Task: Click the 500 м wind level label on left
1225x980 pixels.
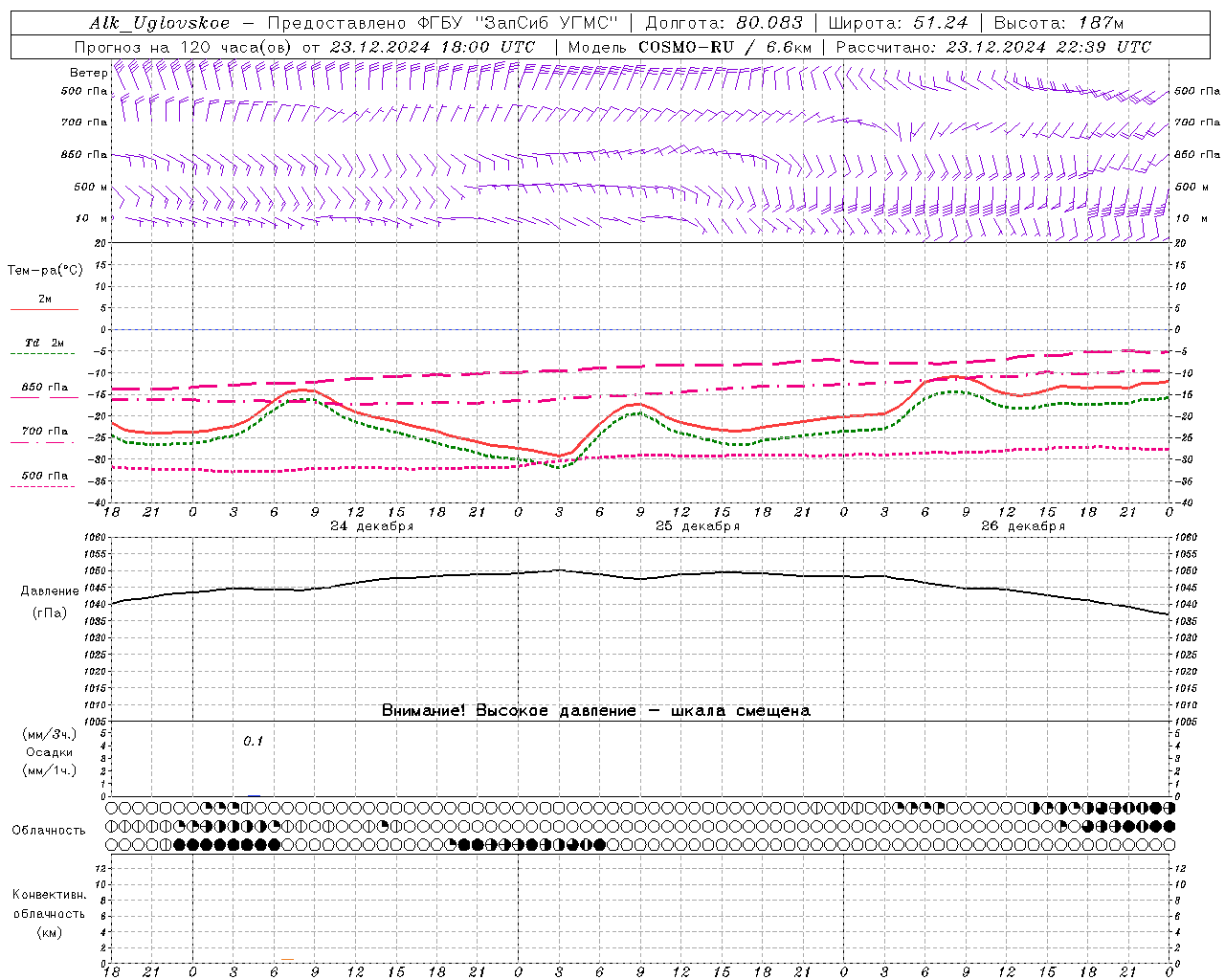Action: 90,187
